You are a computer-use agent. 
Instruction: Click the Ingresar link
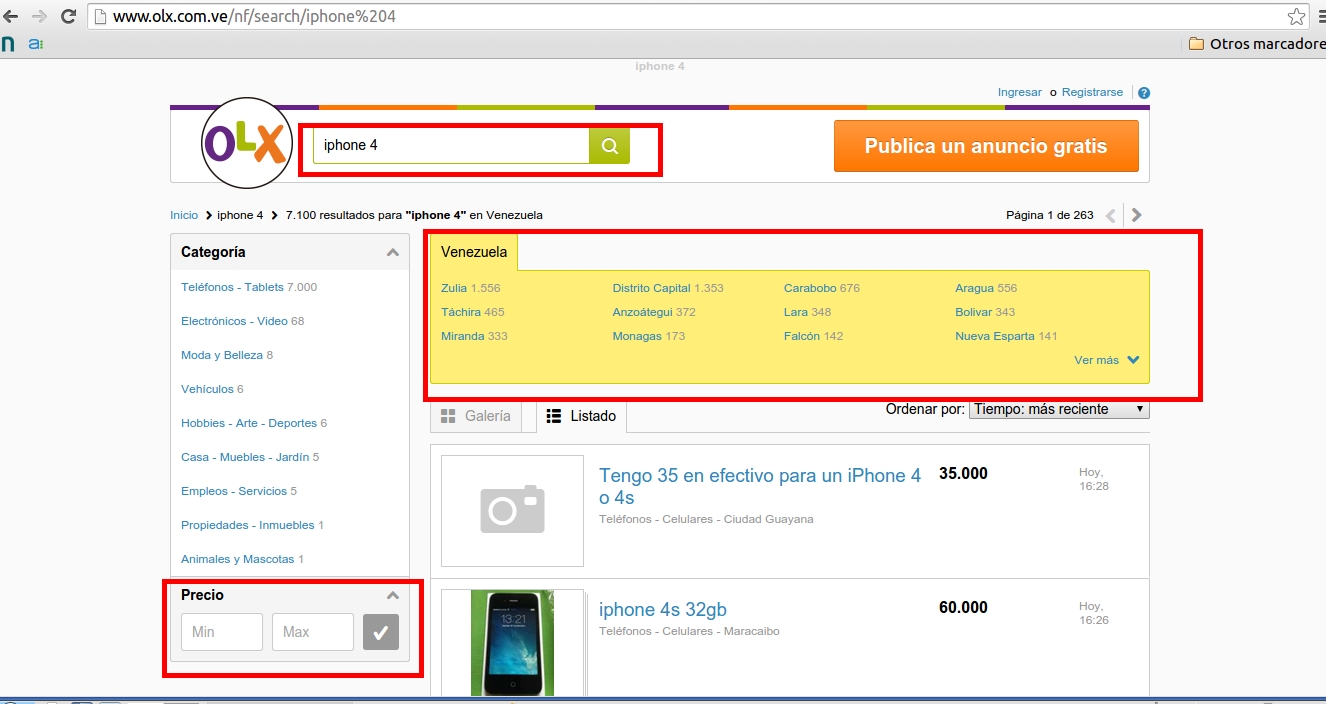[x=1019, y=92]
